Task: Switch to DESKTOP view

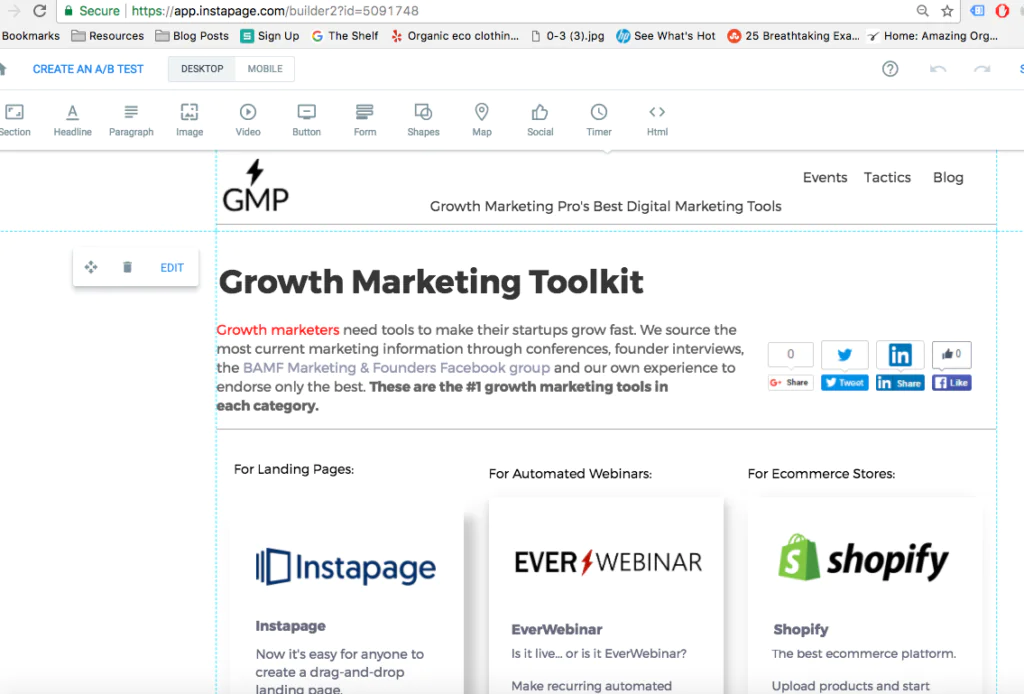Action: pyautogui.click(x=202, y=69)
